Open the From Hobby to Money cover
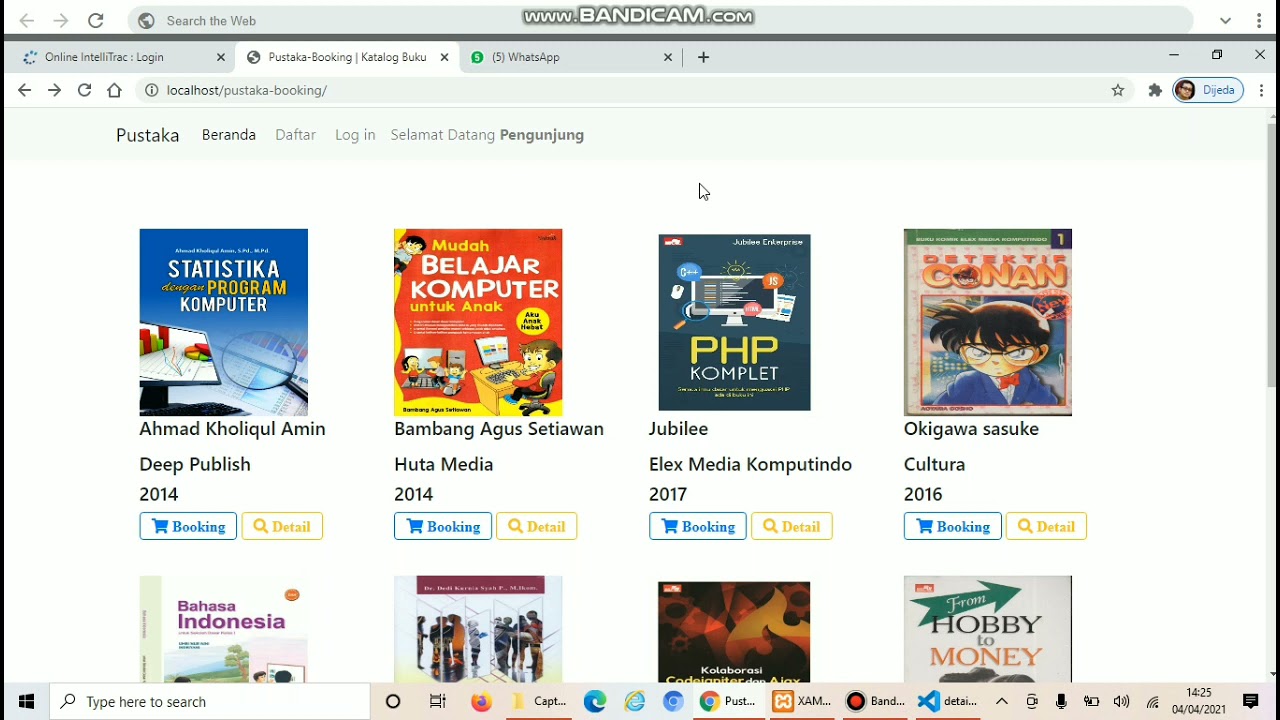Screen dimensions: 1280x720 pos(988,629)
